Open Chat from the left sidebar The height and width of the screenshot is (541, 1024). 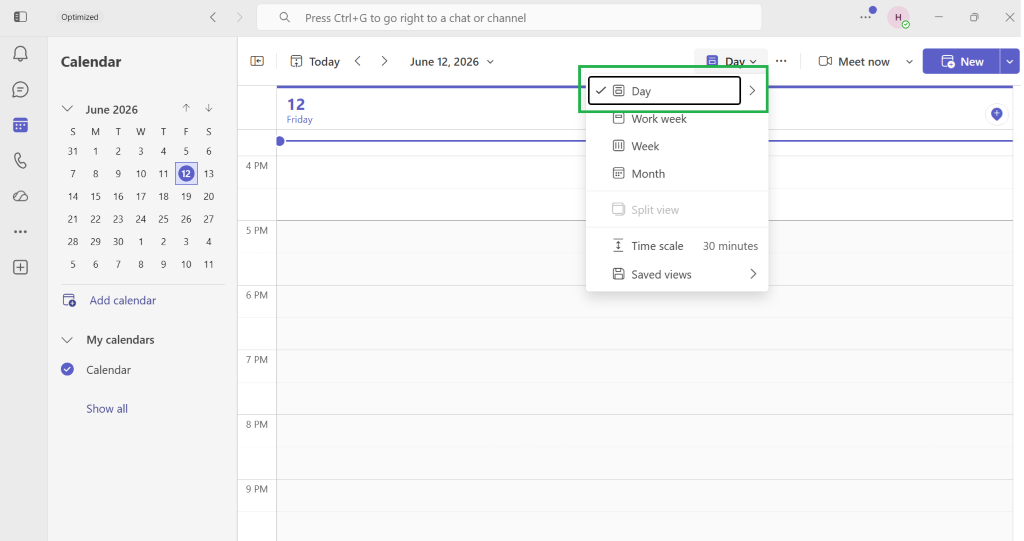[20, 90]
